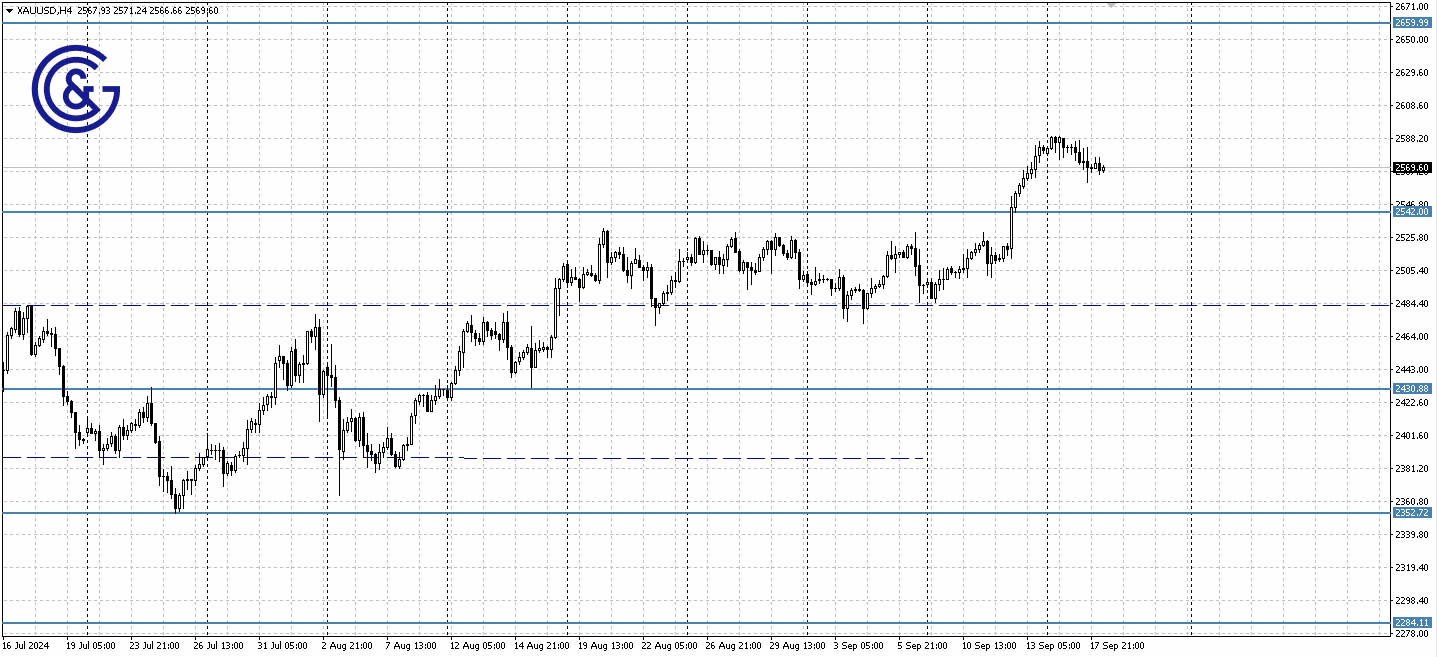1437x657 pixels.
Task: Click the 2352.72 level price tag
Action: (1411, 513)
